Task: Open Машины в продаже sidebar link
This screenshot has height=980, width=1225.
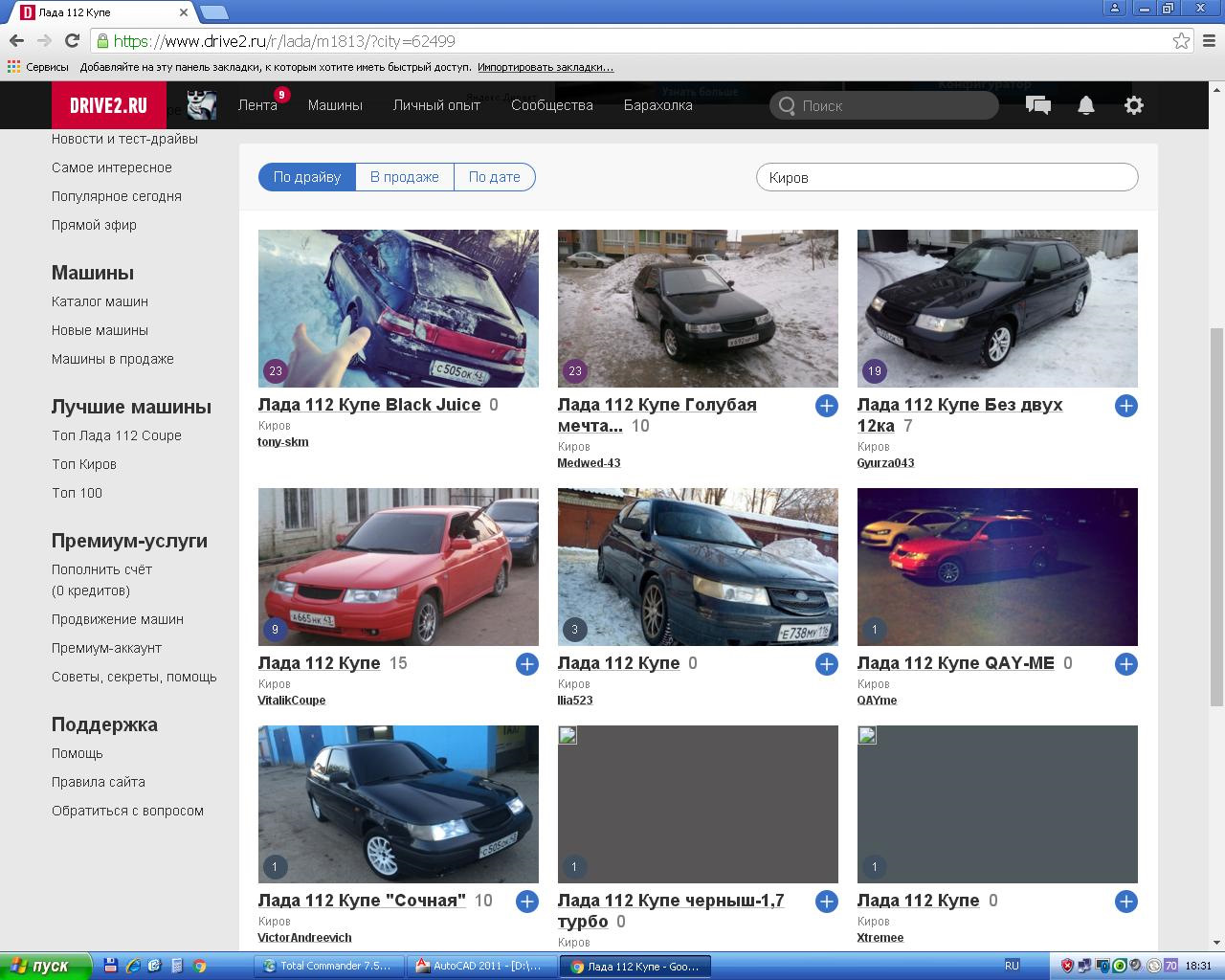Action: point(113,359)
